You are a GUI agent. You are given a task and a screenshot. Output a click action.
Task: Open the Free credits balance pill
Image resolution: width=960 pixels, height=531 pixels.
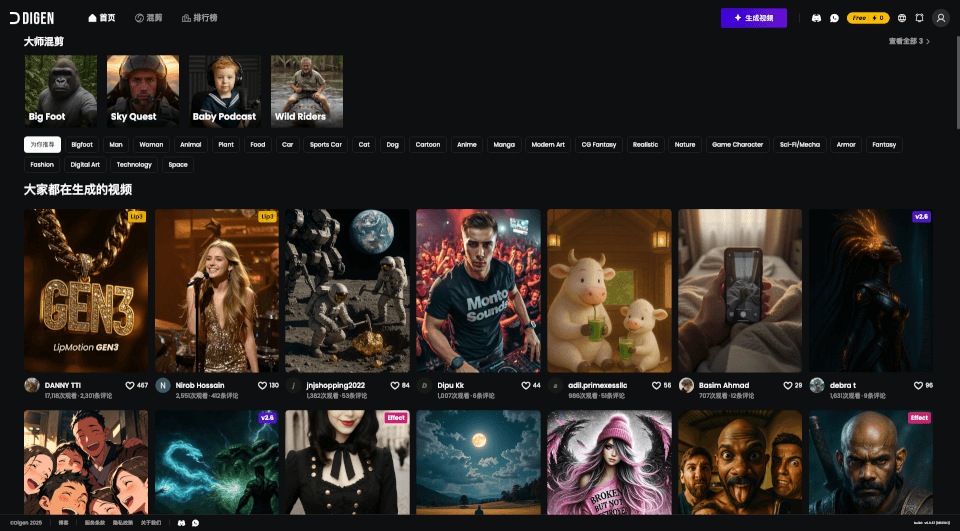coord(867,18)
